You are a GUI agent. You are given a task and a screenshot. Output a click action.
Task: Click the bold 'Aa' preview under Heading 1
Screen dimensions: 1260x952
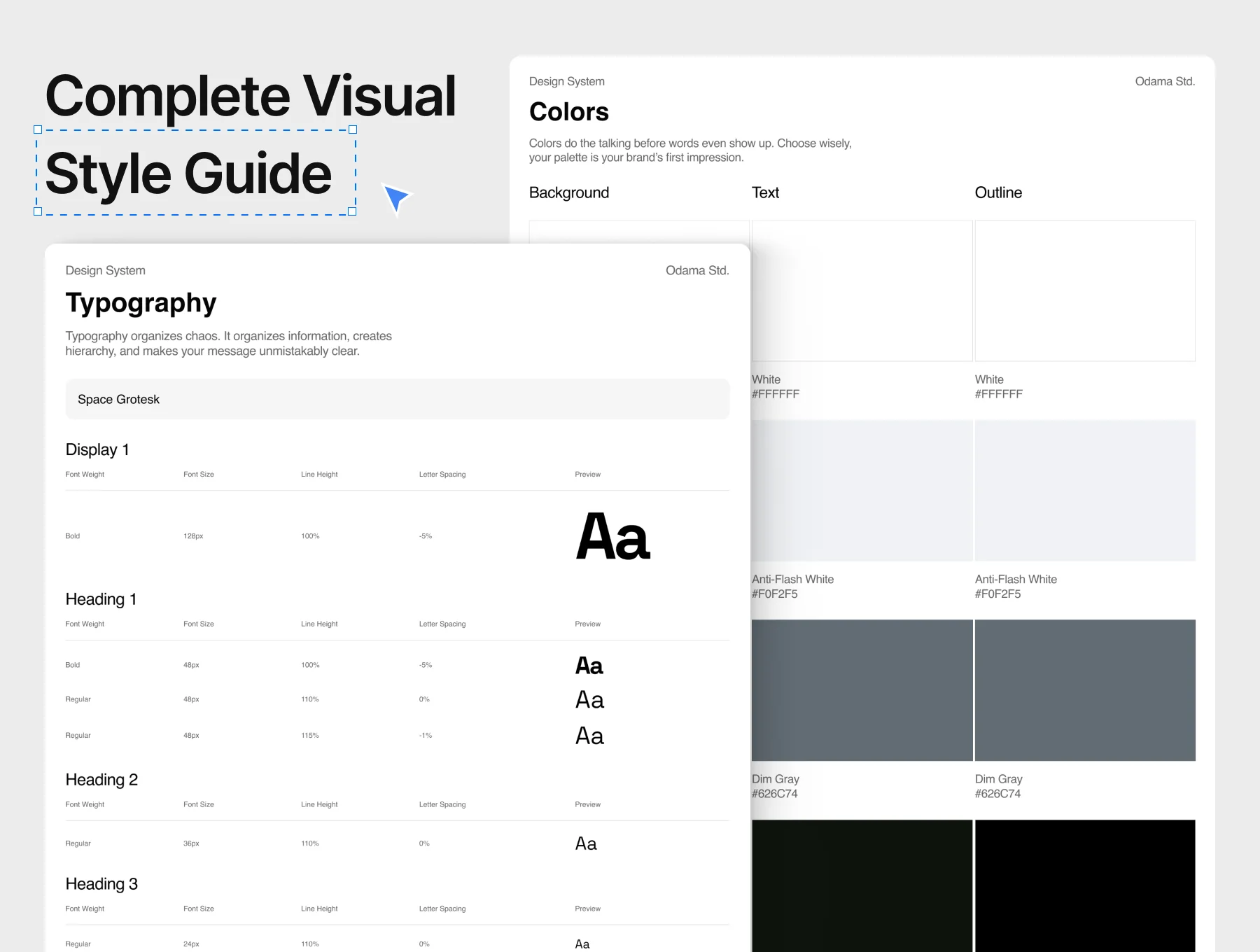point(589,666)
